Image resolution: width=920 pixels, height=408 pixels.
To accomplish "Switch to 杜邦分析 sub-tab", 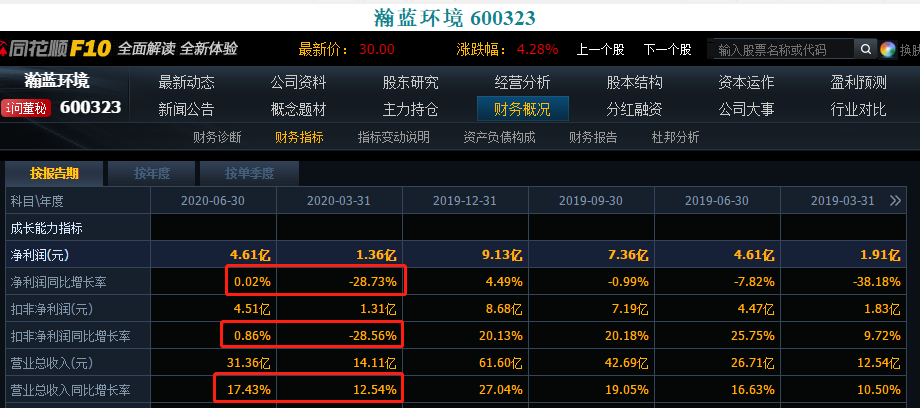I will [x=675, y=137].
